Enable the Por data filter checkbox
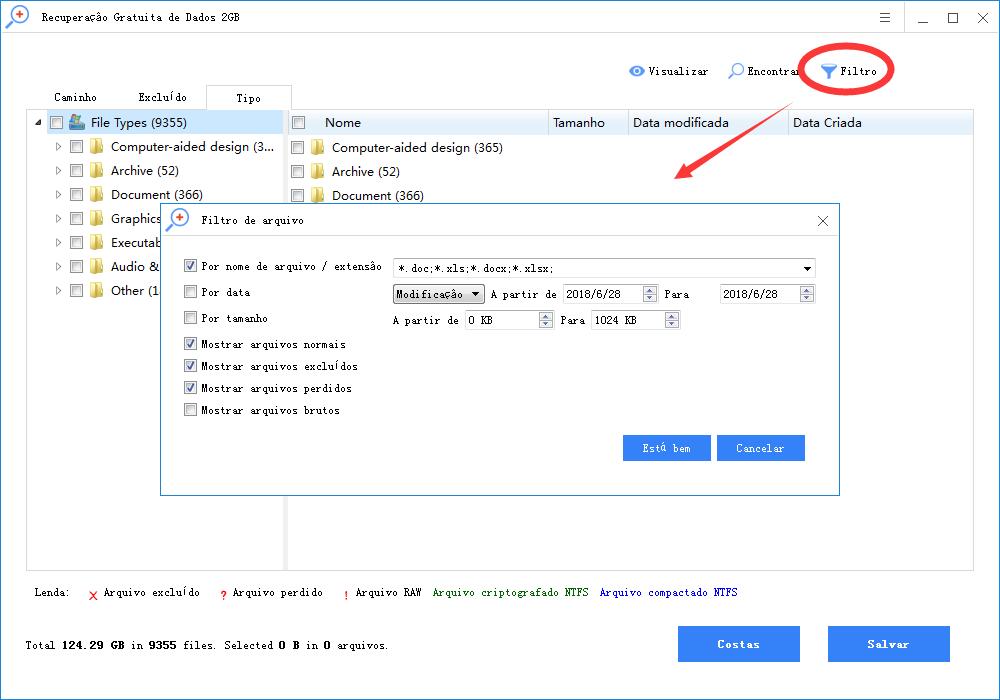Viewport: 1000px width, 700px height. pos(191,293)
